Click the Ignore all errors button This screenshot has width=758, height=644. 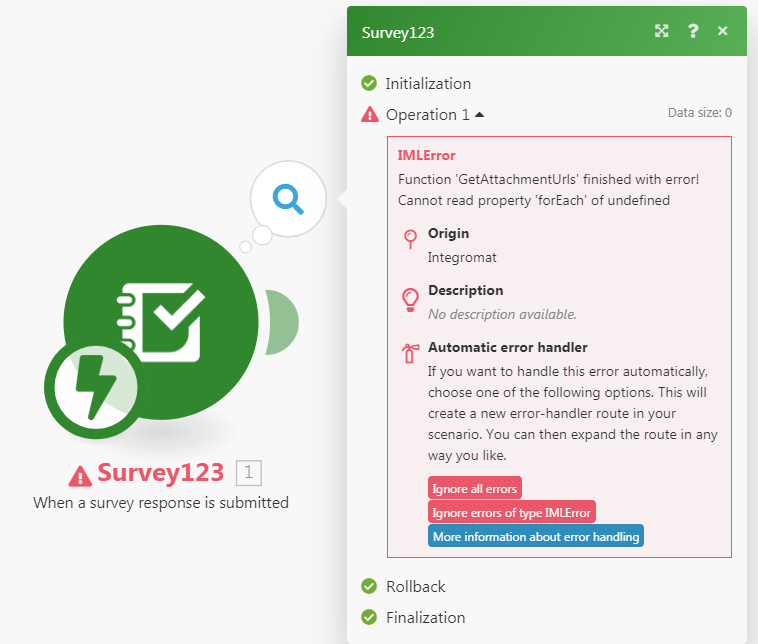click(475, 488)
